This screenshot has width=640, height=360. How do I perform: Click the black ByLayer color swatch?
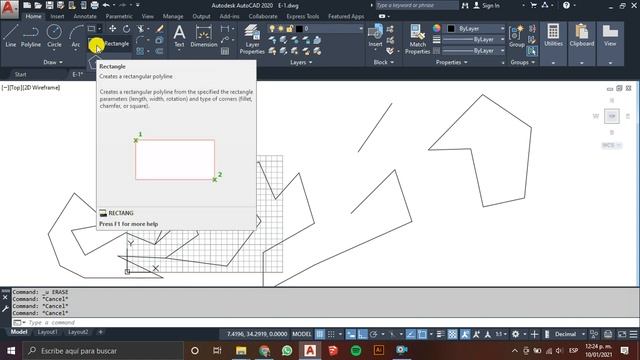pos(451,29)
